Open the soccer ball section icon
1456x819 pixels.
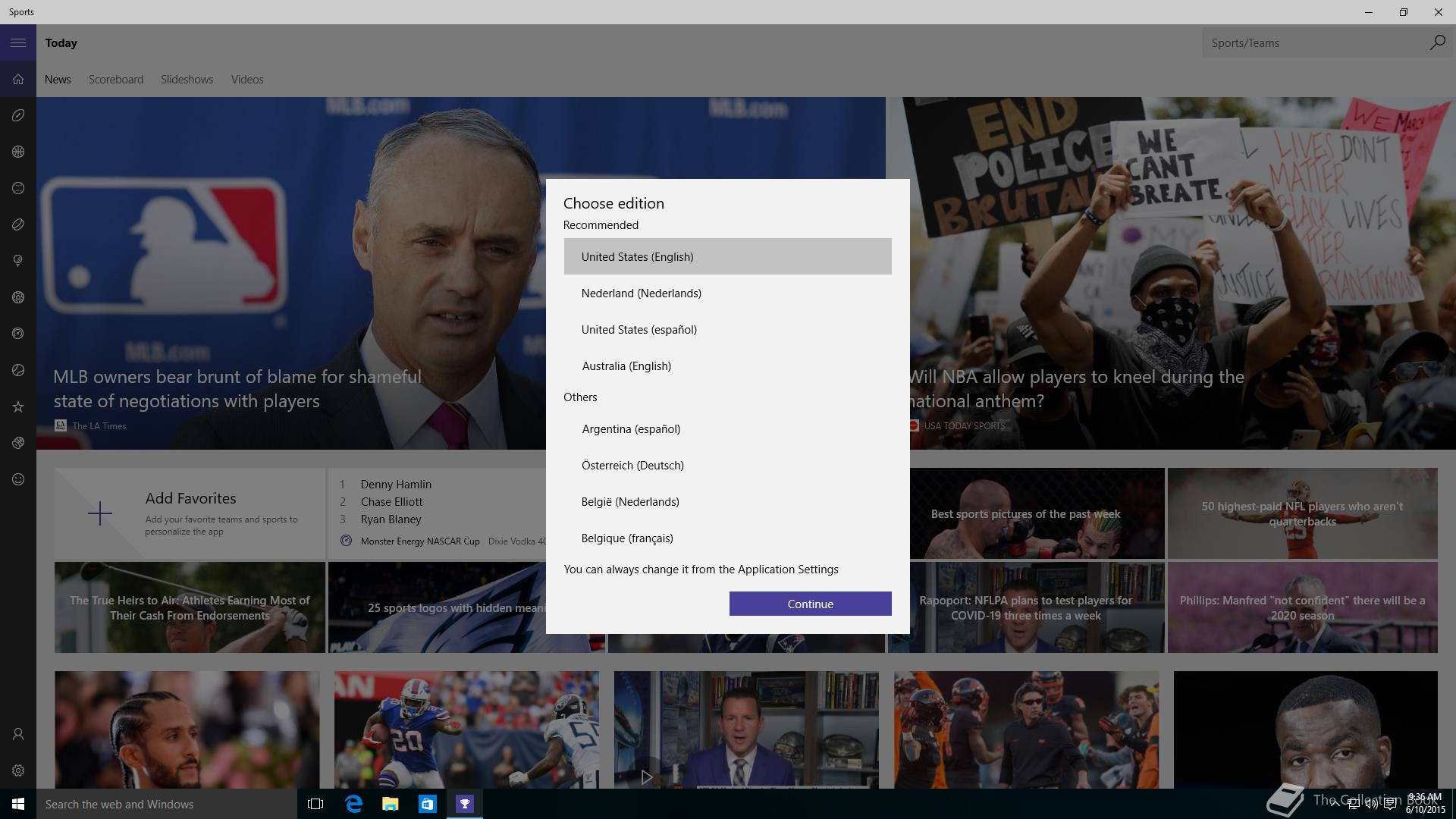[x=18, y=297]
